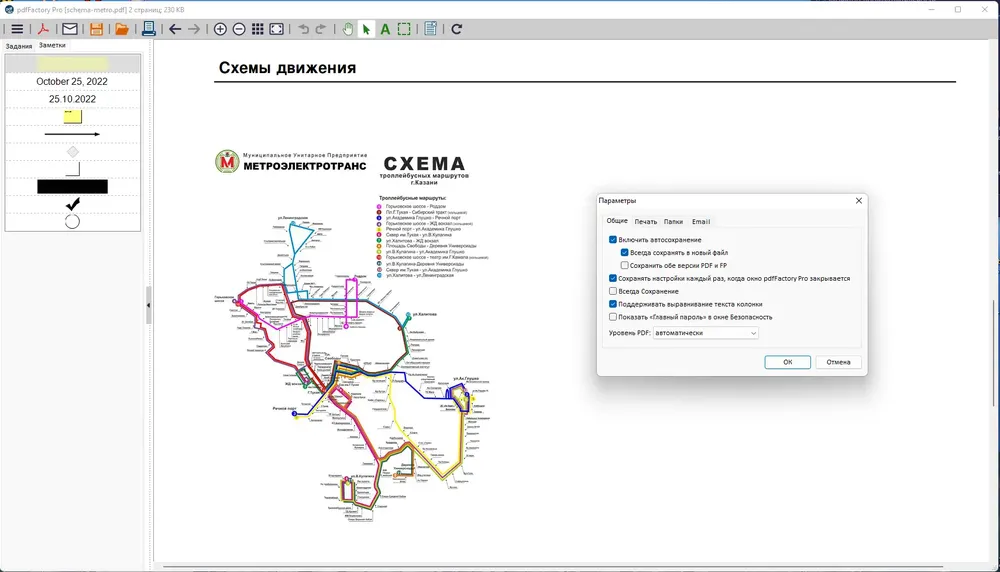The height and width of the screenshot is (572, 1000).
Task: Select the green letter A text tool
Action: (x=385, y=29)
